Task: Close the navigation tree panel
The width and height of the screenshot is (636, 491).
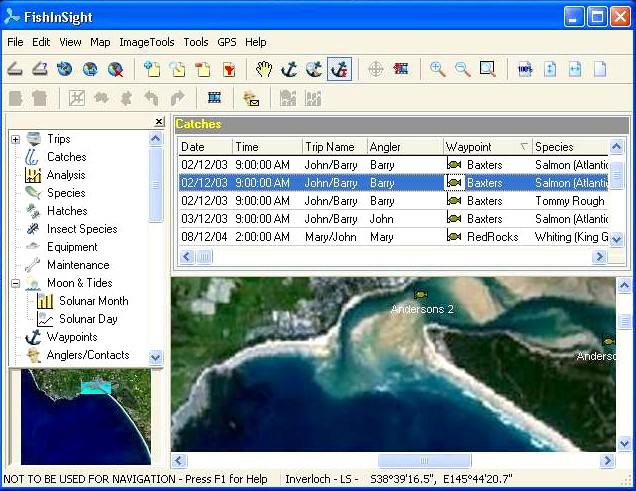Action: pyautogui.click(x=159, y=121)
